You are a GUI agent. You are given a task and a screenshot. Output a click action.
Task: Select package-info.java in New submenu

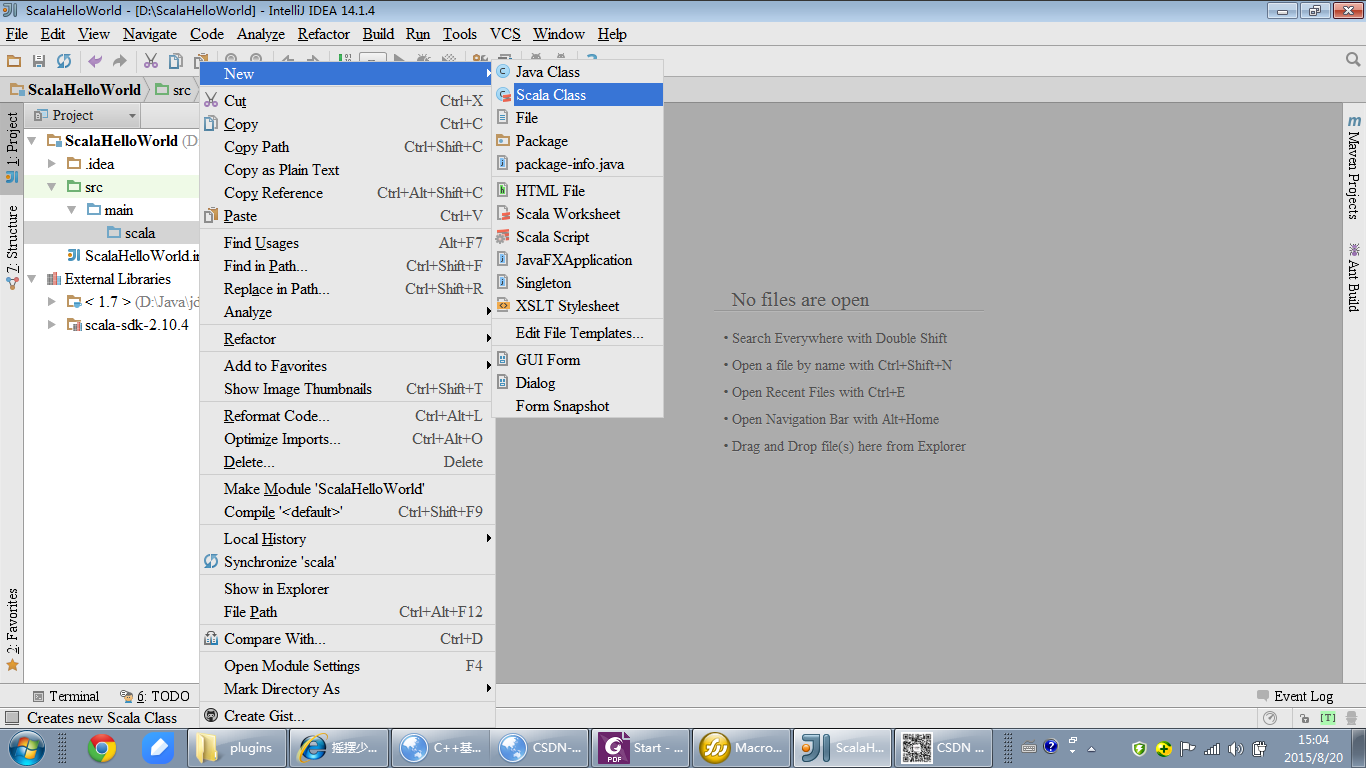pyautogui.click(x=577, y=164)
